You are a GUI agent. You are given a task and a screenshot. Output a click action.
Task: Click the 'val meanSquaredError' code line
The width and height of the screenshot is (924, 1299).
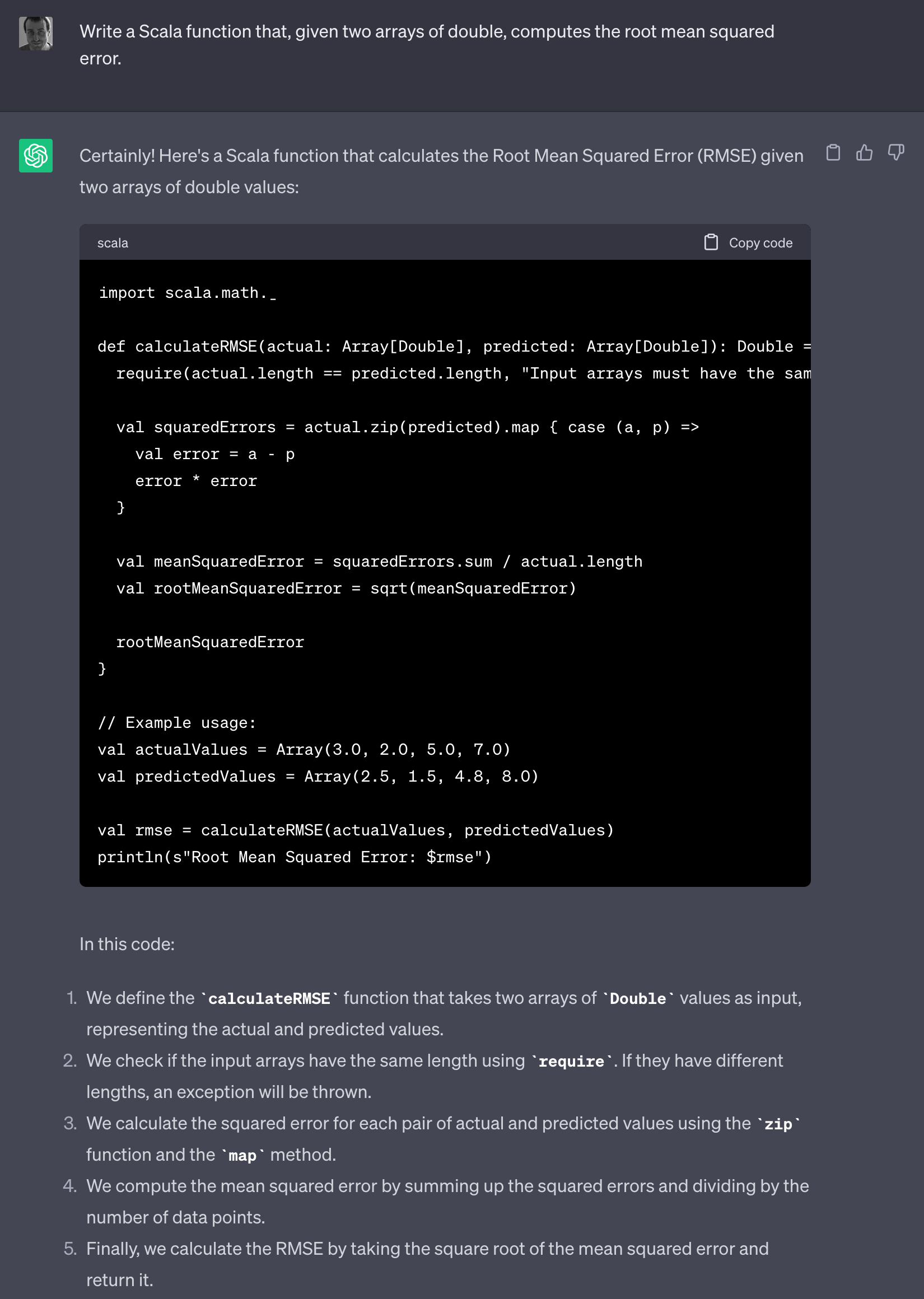(380, 562)
